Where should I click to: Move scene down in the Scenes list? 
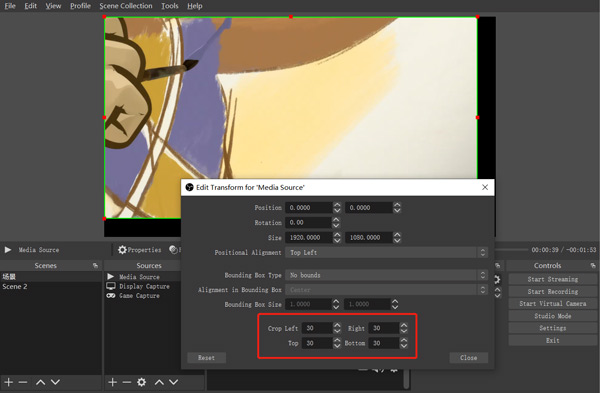tap(55, 382)
